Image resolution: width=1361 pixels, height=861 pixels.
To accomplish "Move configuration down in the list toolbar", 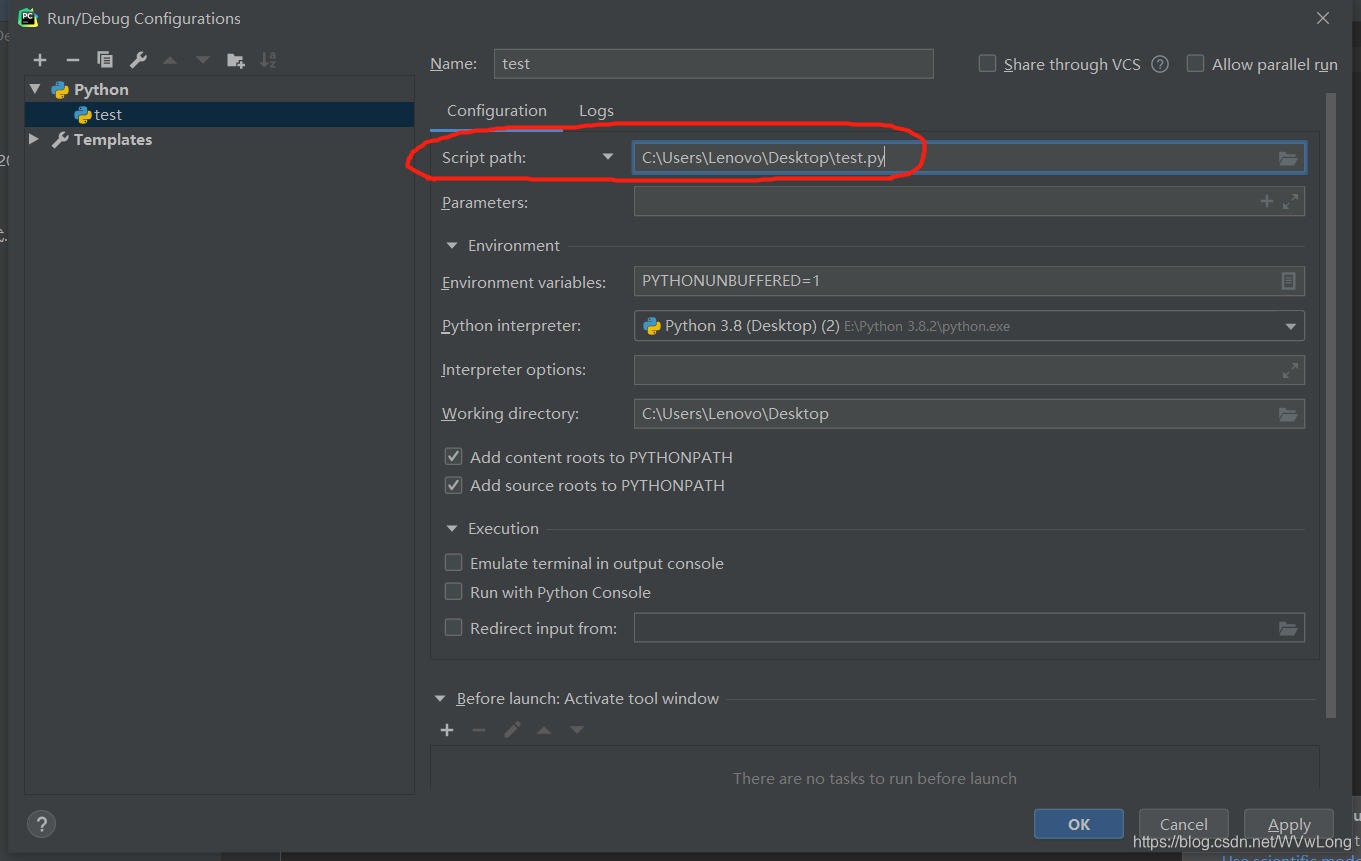I will [203, 61].
